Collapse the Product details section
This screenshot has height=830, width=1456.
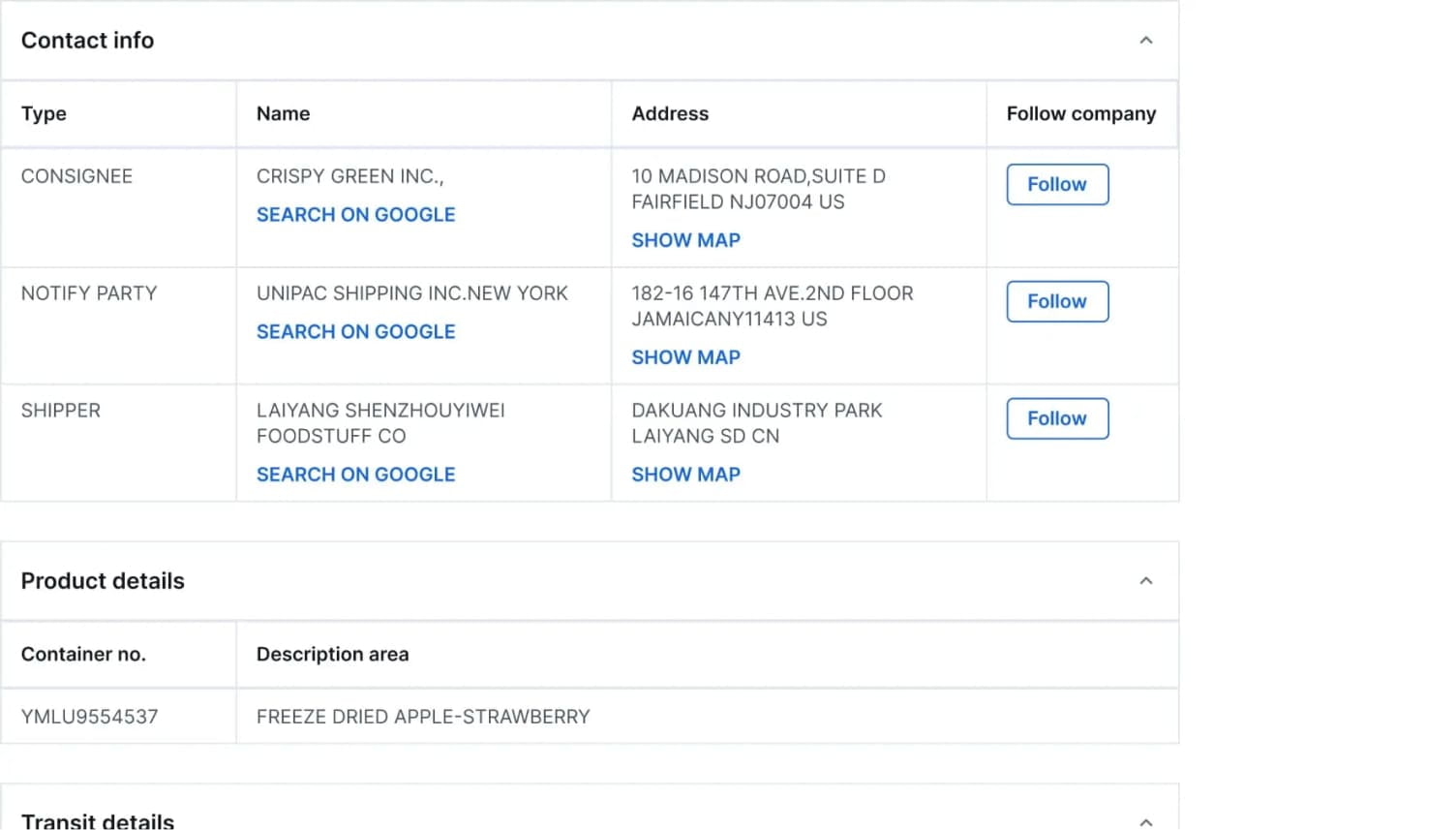pos(1146,580)
